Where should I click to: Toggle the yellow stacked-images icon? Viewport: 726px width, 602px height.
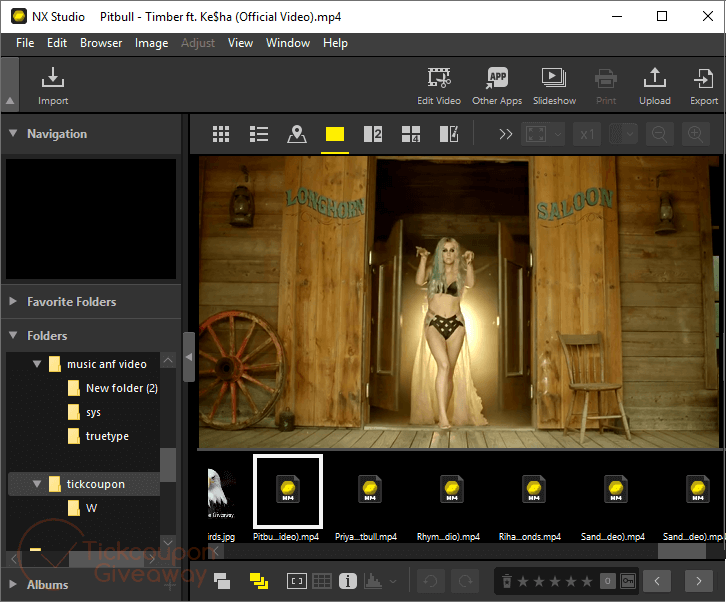259,581
